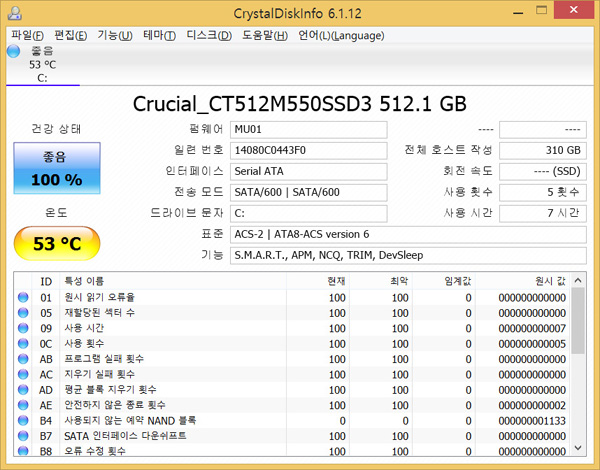The width and height of the screenshot is (600, 470).
Task: Click the interface field Serial ATA
Action: pos(308,171)
